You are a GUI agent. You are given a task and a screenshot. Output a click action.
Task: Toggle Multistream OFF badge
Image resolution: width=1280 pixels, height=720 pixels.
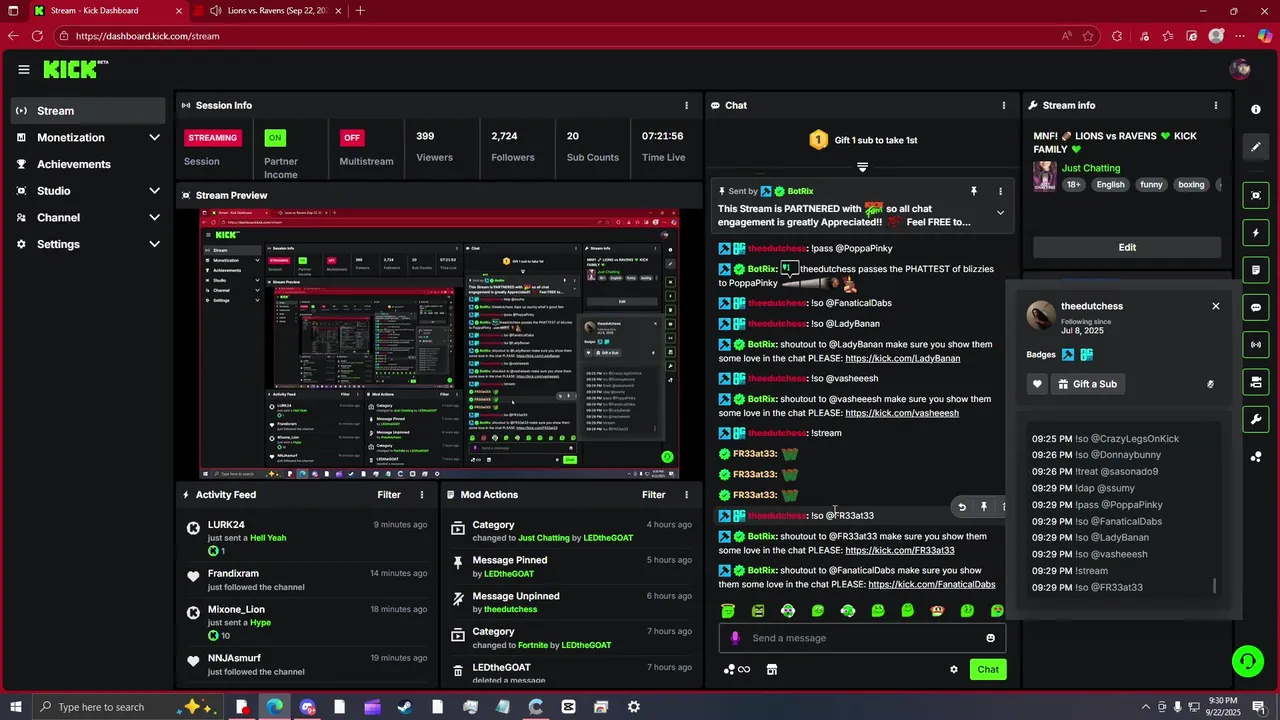click(351, 137)
